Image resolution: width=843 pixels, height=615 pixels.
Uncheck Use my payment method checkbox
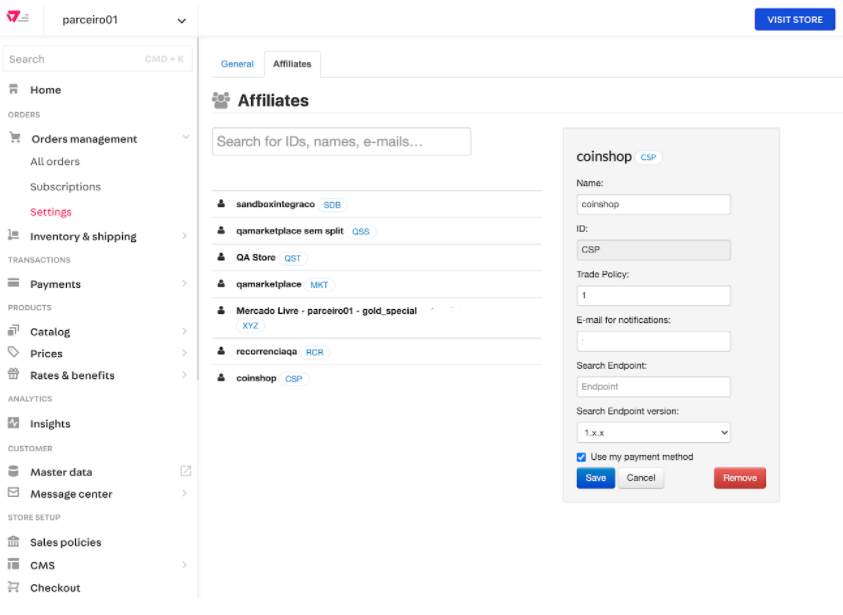[x=582, y=457]
